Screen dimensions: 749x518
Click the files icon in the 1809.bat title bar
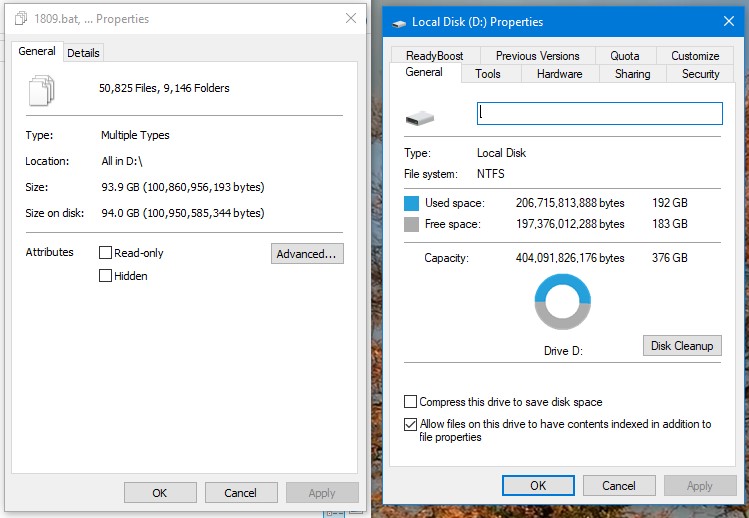[21, 19]
